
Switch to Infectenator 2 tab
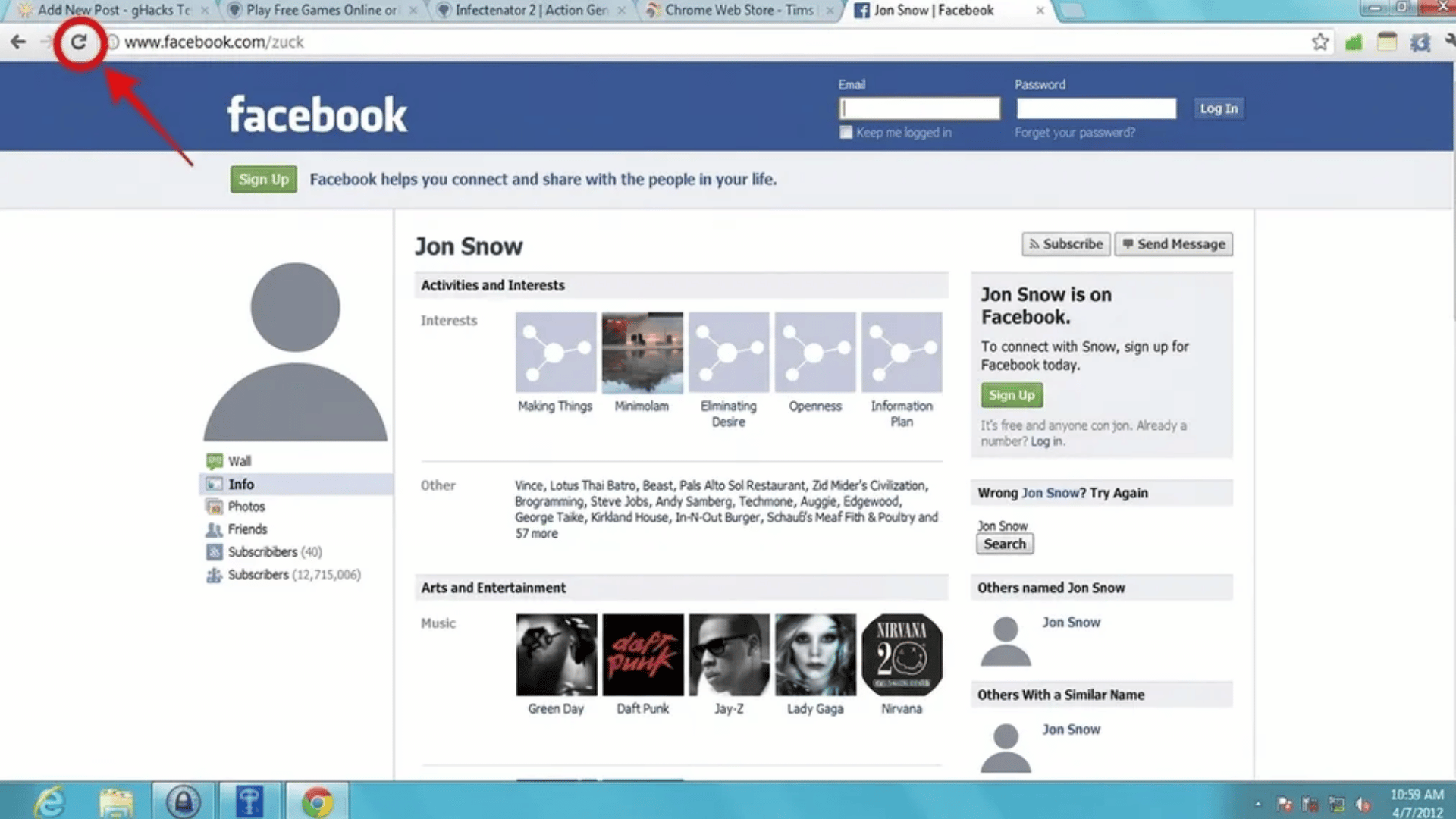point(531,11)
